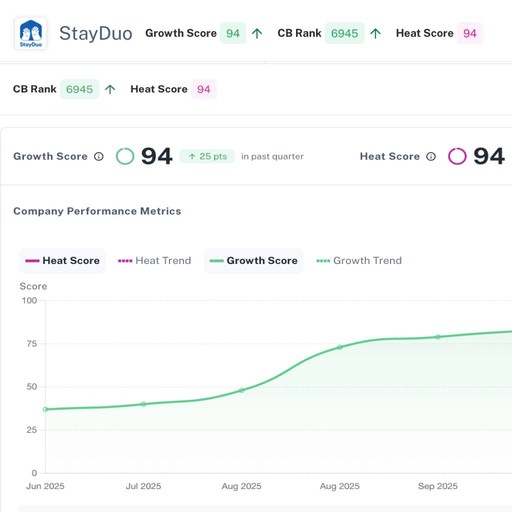This screenshot has height=512, width=512.
Task: Click the large 94 beside Heat Score ring
Action: tap(489, 156)
